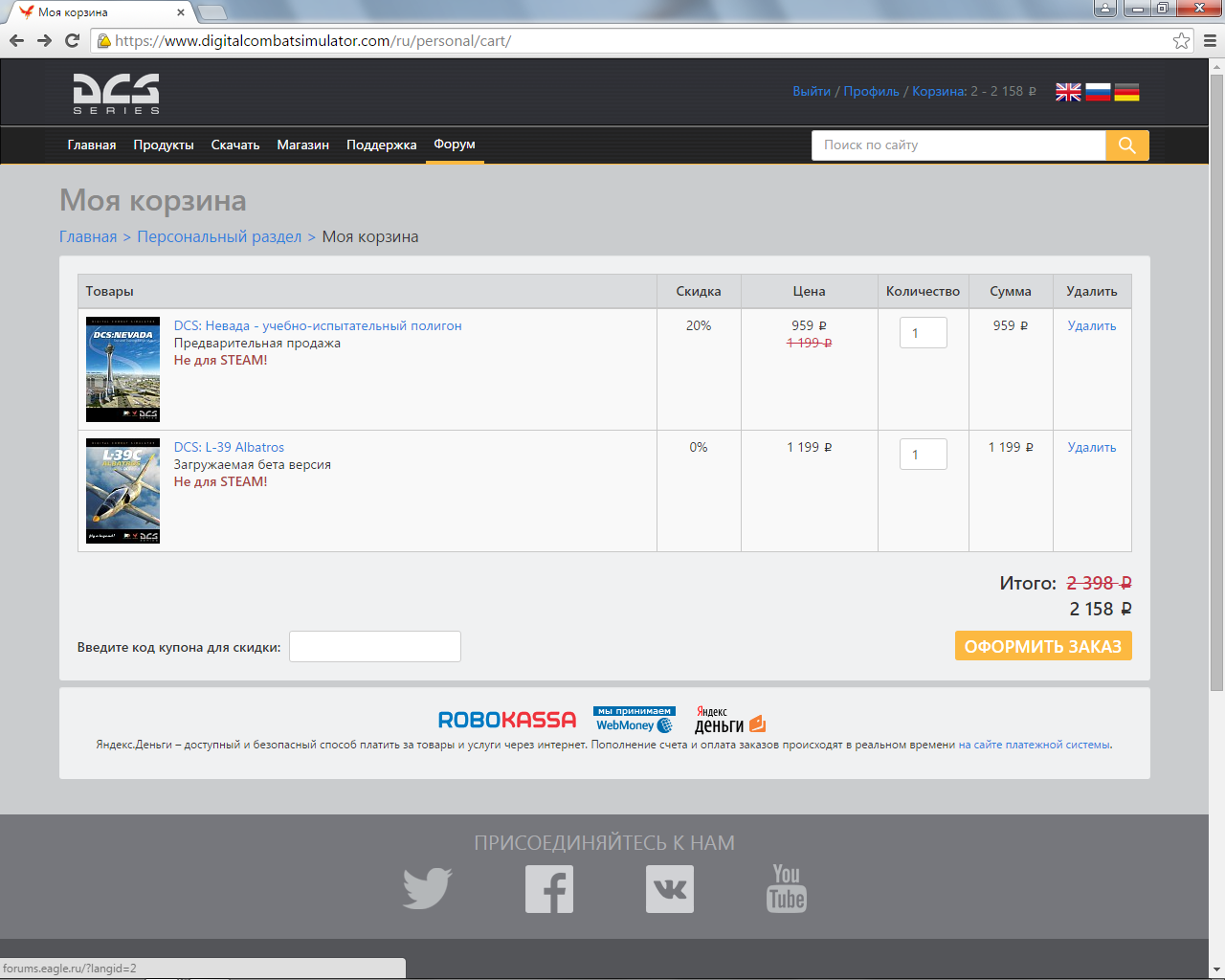Screen dimensions: 1225x980
Task: Click the ПРИСОЕДИНЯЙТЕСЬ К НАМ heading
Action: (x=605, y=843)
